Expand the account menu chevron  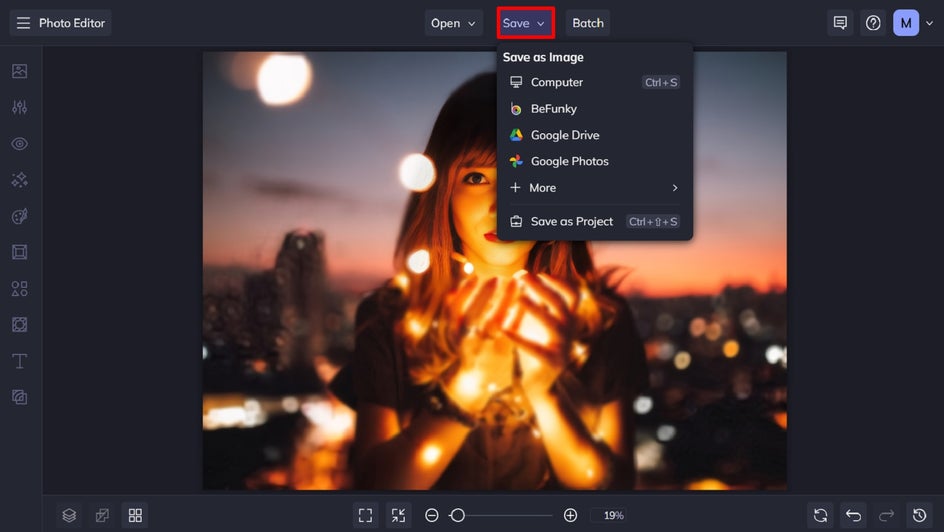tap(929, 23)
